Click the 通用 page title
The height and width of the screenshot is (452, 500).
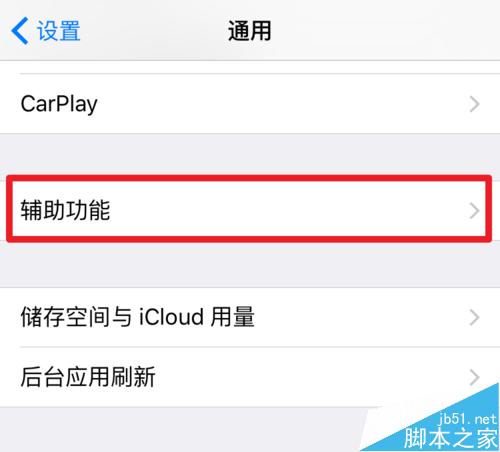250,31
